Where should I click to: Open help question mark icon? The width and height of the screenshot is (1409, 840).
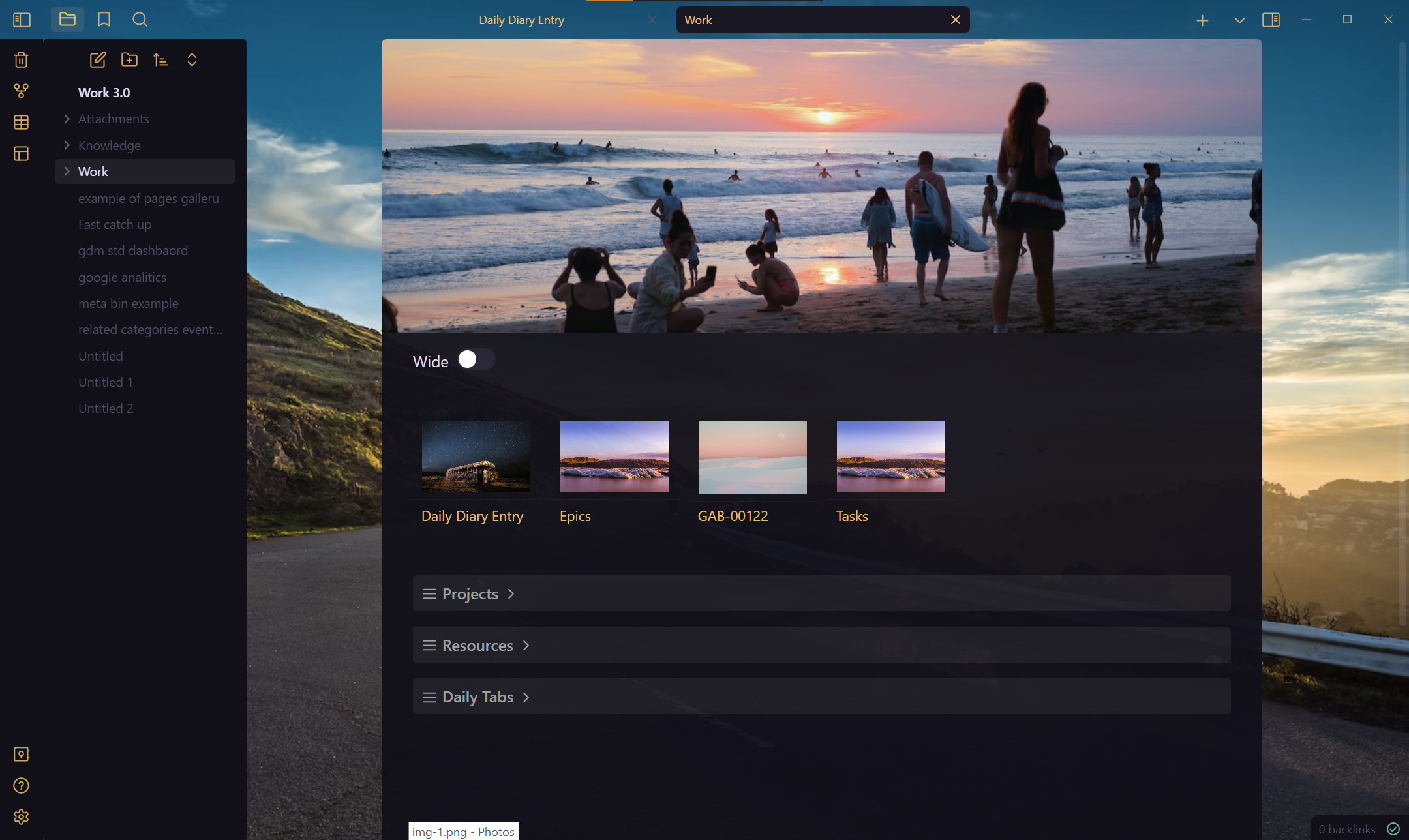(x=21, y=785)
